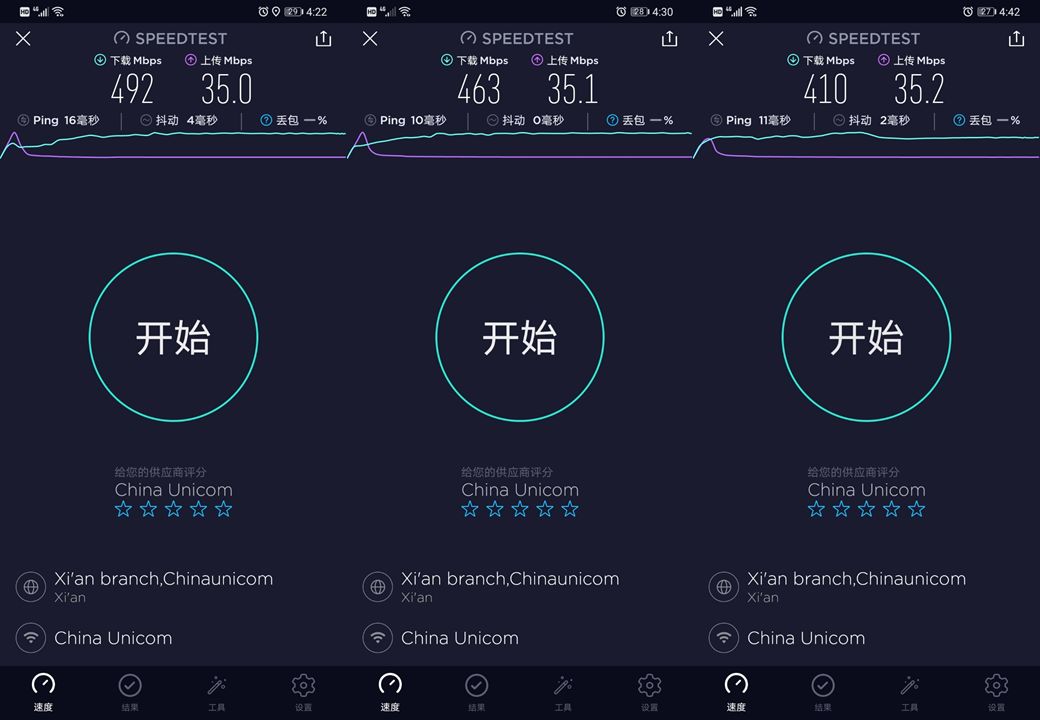Select Xi'an branch,Chinaunicom server in the left panel
The image size is (1040, 720).
163,586
